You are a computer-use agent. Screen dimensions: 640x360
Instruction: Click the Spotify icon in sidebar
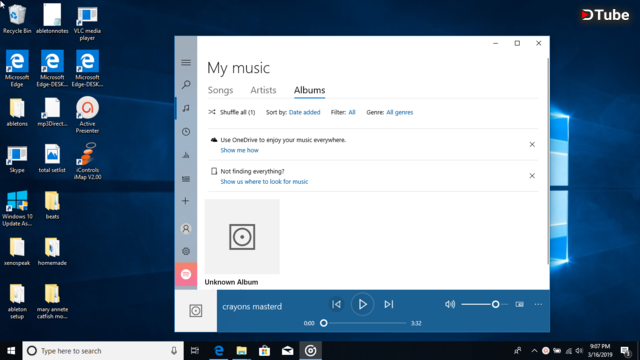point(186,274)
